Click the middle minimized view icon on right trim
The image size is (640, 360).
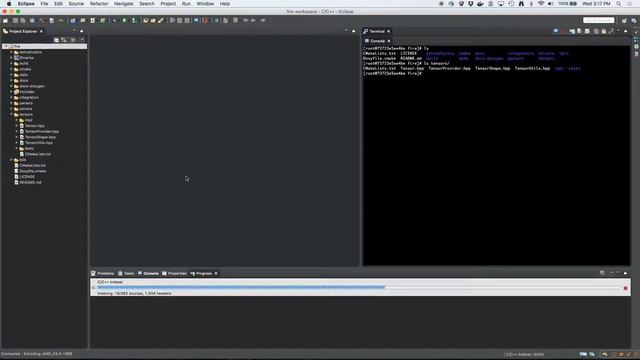[x=636, y=47]
